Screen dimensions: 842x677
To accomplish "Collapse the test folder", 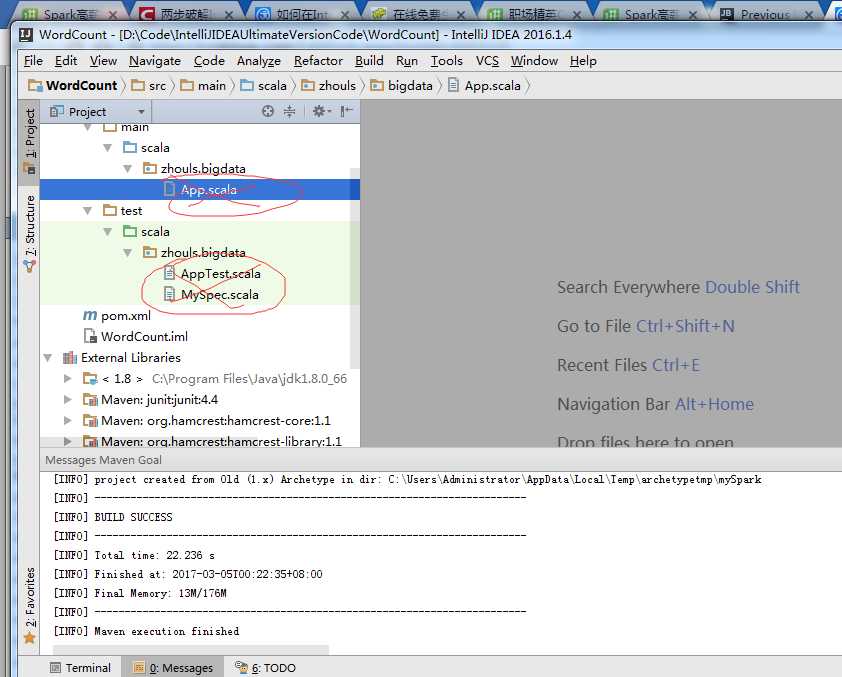I will [88, 210].
